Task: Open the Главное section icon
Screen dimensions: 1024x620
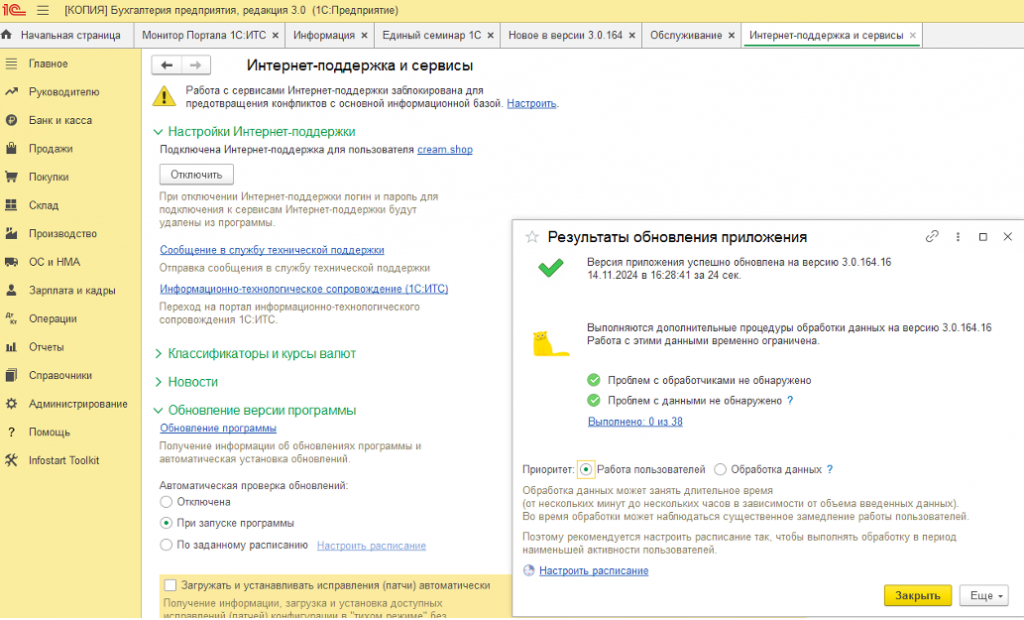Action: click(11, 63)
